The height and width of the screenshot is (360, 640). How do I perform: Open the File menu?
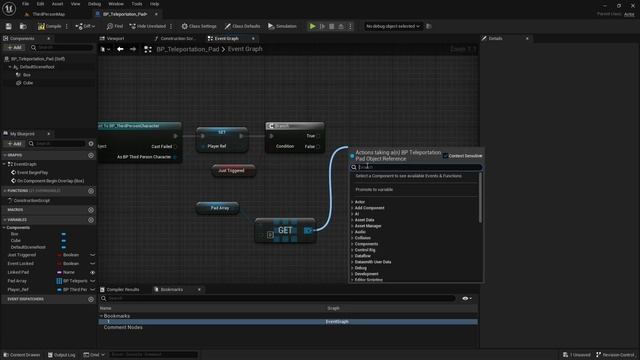point(25,4)
